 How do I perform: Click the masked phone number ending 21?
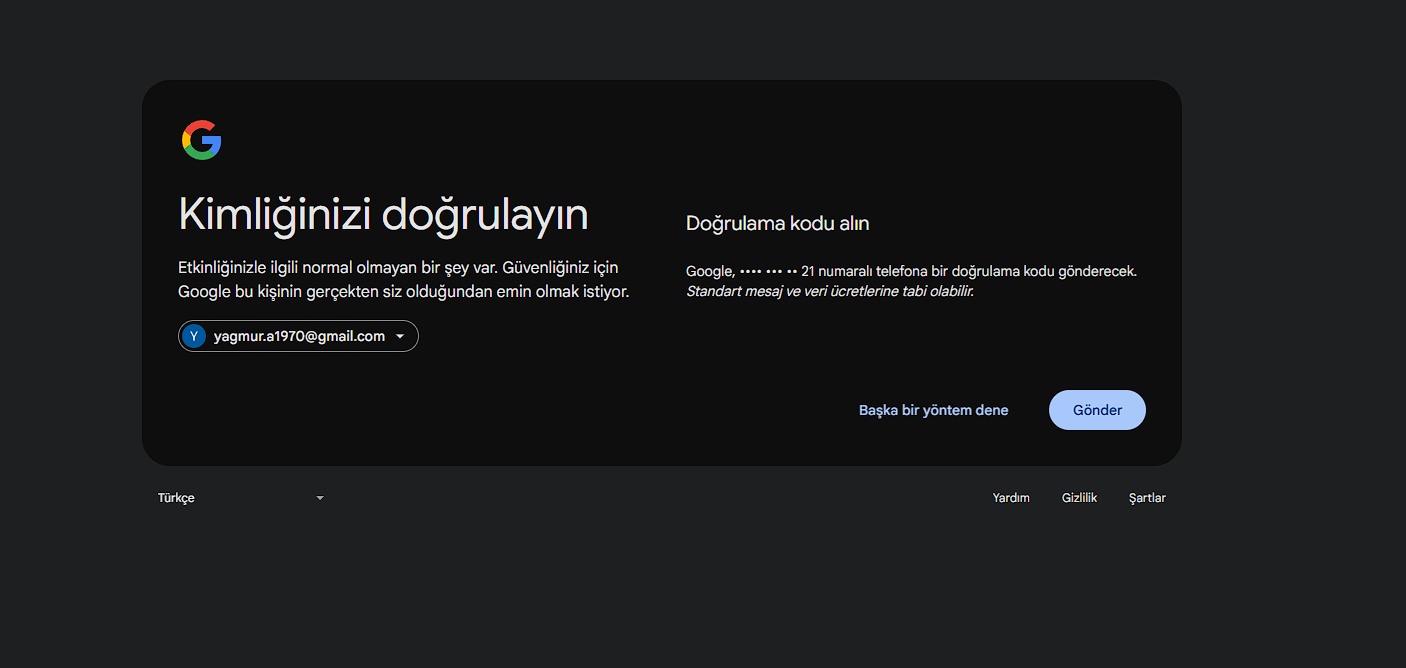coord(778,271)
